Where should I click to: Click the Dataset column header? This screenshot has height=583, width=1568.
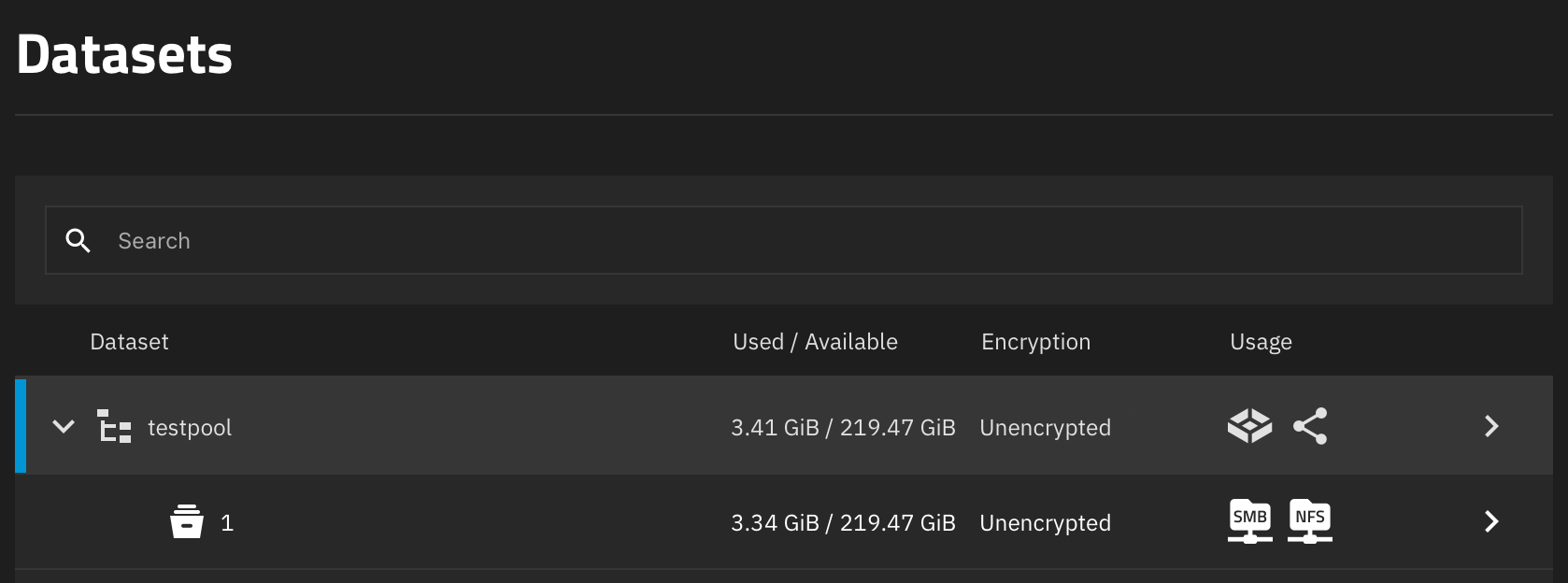129,342
